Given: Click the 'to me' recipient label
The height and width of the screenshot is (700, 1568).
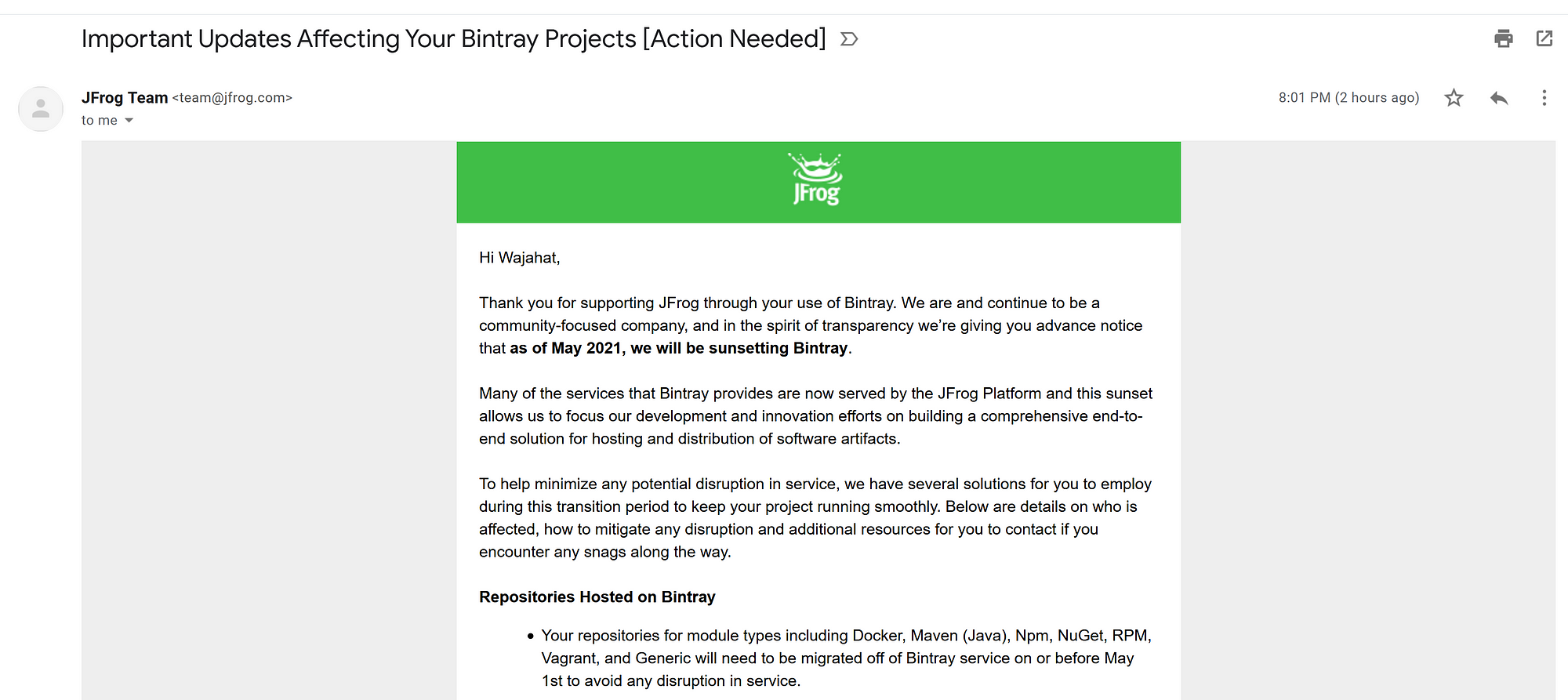Looking at the screenshot, I should [100, 121].
